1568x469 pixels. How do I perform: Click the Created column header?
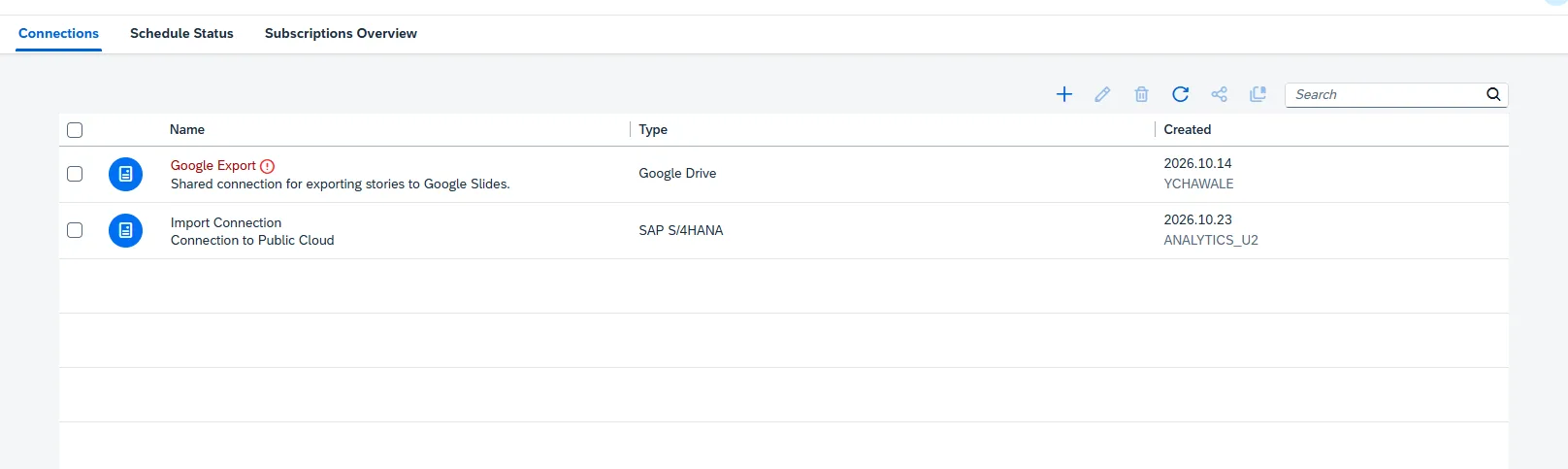tap(1188, 129)
